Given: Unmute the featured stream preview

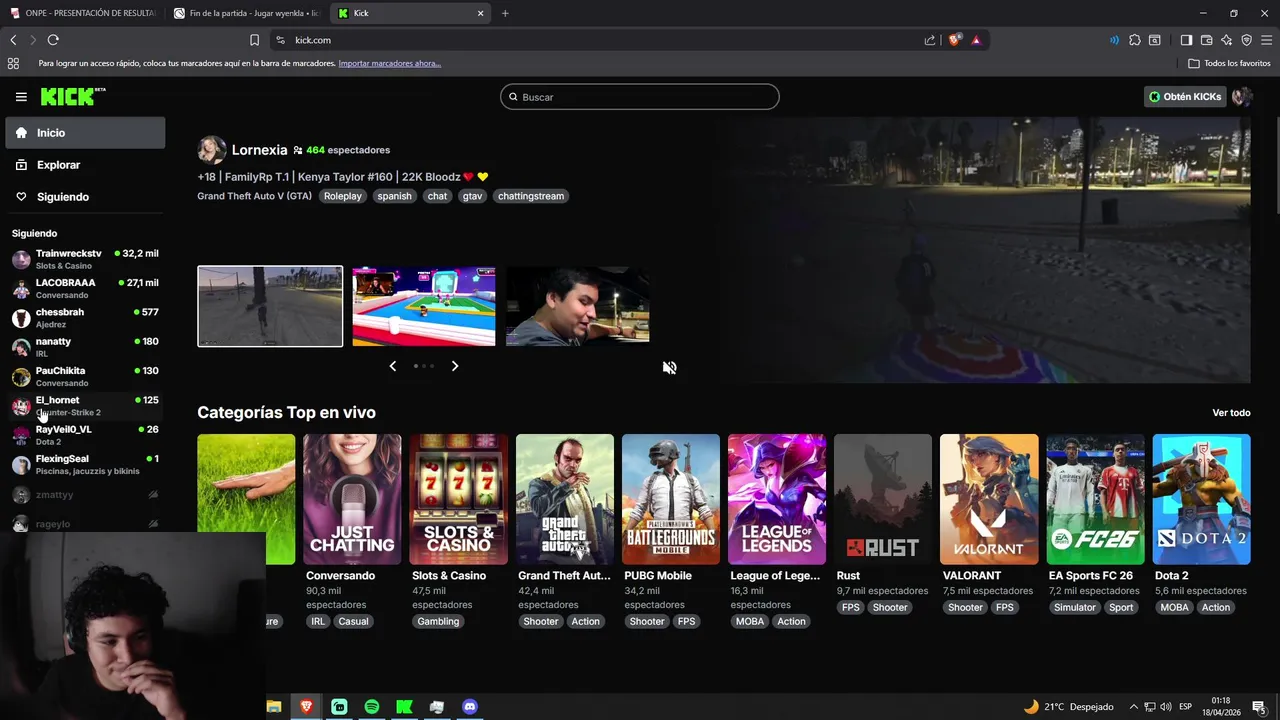Looking at the screenshot, I should pyautogui.click(x=669, y=367).
